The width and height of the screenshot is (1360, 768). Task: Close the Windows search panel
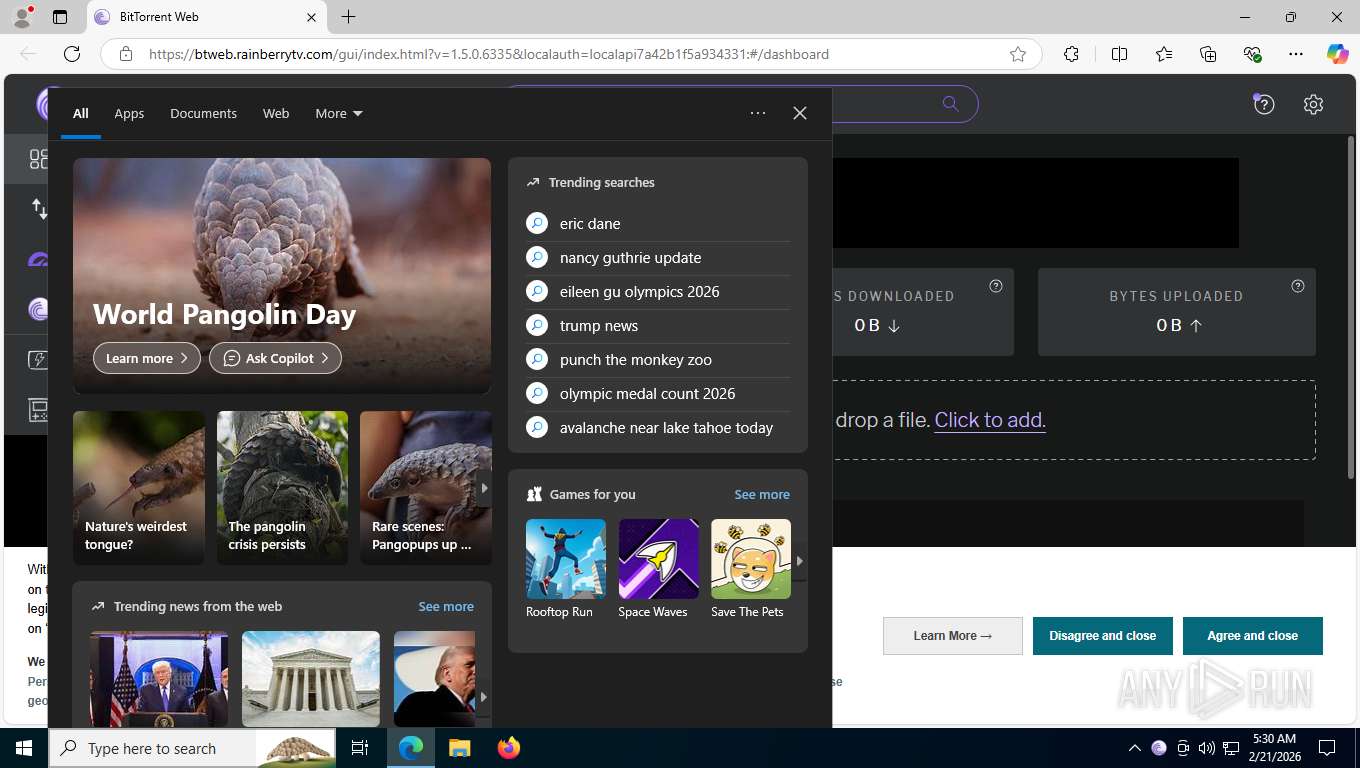(x=800, y=113)
